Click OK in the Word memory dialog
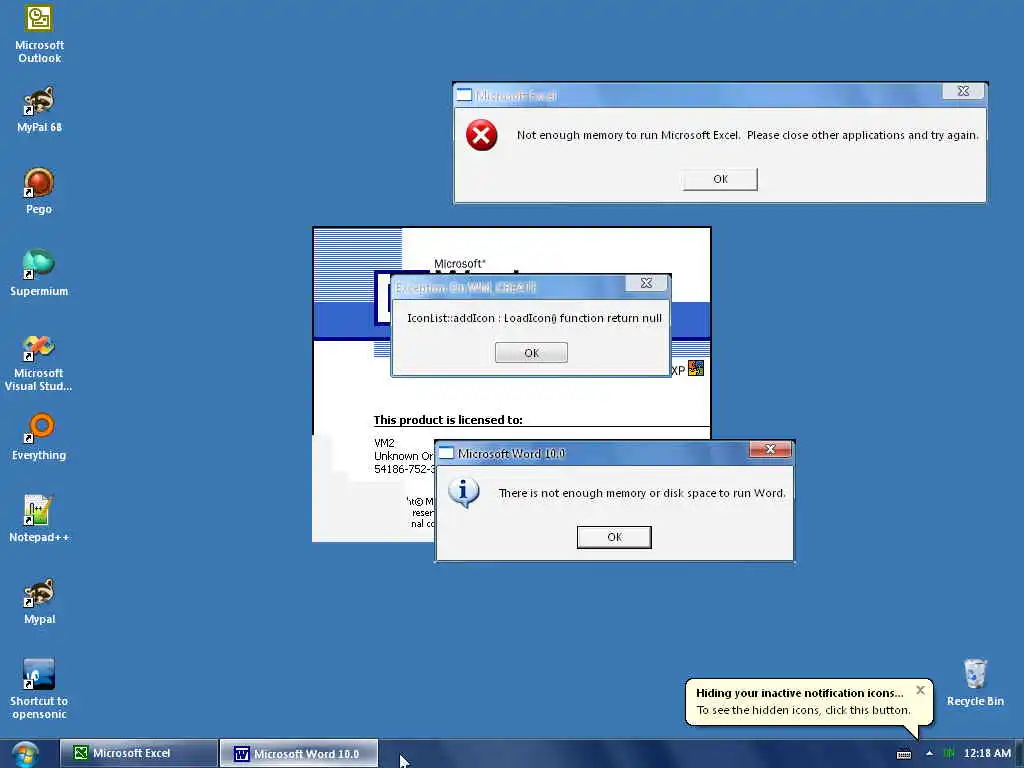1024x768 pixels. click(614, 537)
